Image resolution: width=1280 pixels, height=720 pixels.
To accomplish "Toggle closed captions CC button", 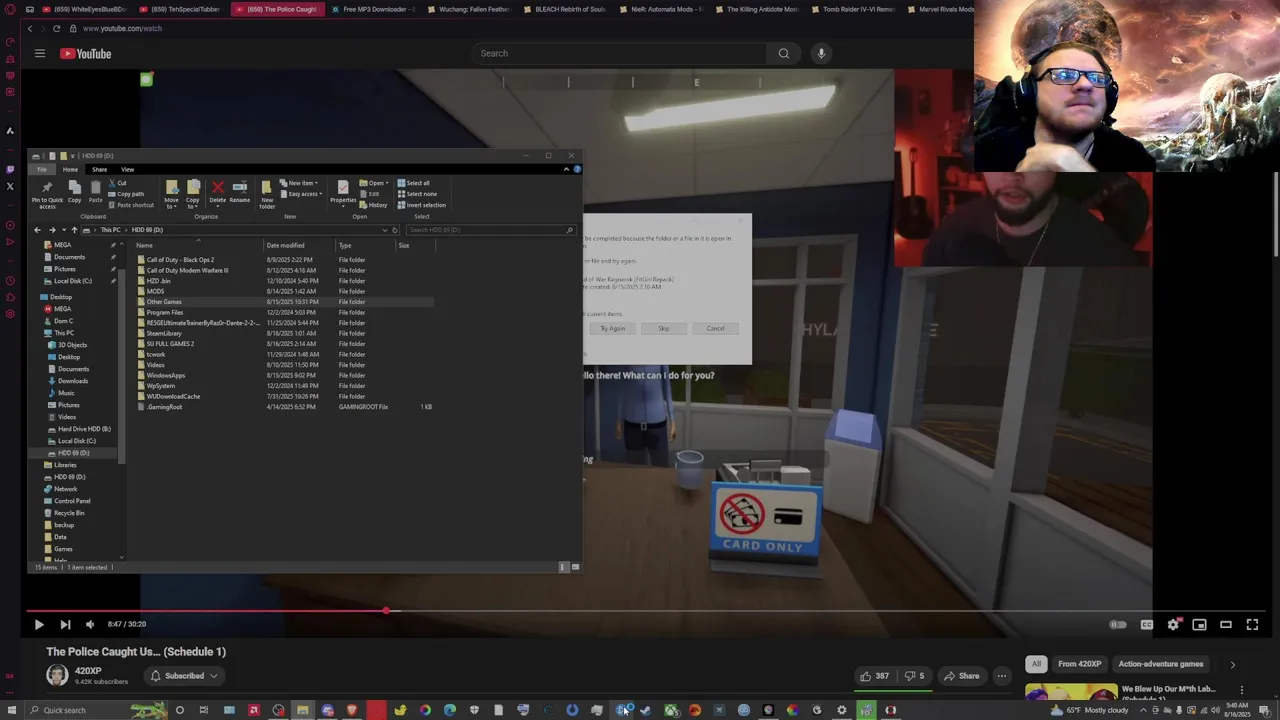I will click(x=1146, y=624).
